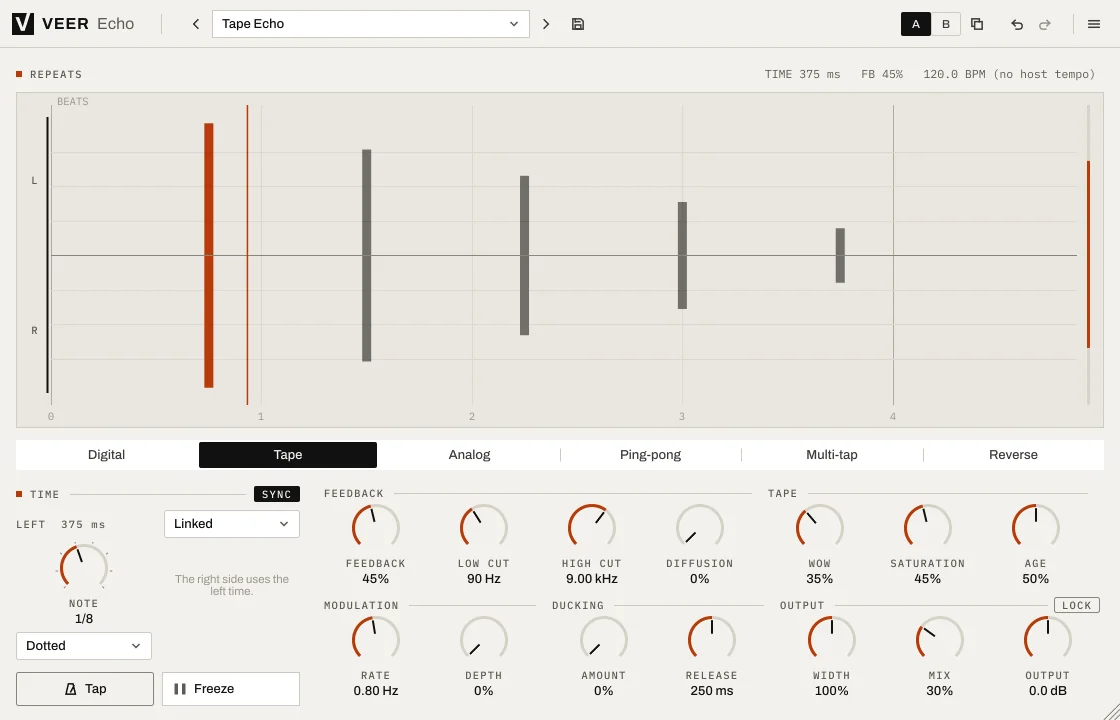Open the hamburger menu
Image resolution: width=1120 pixels, height=720 pixels.
click(1094, 24)
